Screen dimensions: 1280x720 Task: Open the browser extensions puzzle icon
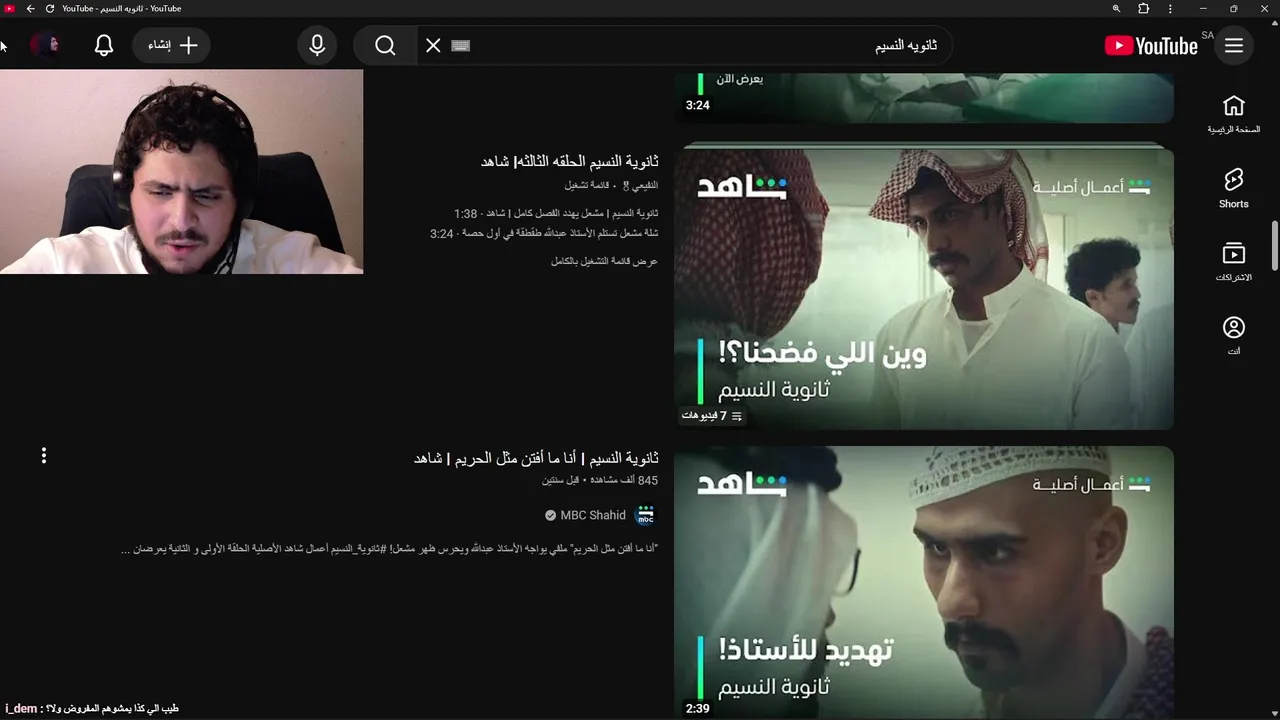pos(1143,8)
